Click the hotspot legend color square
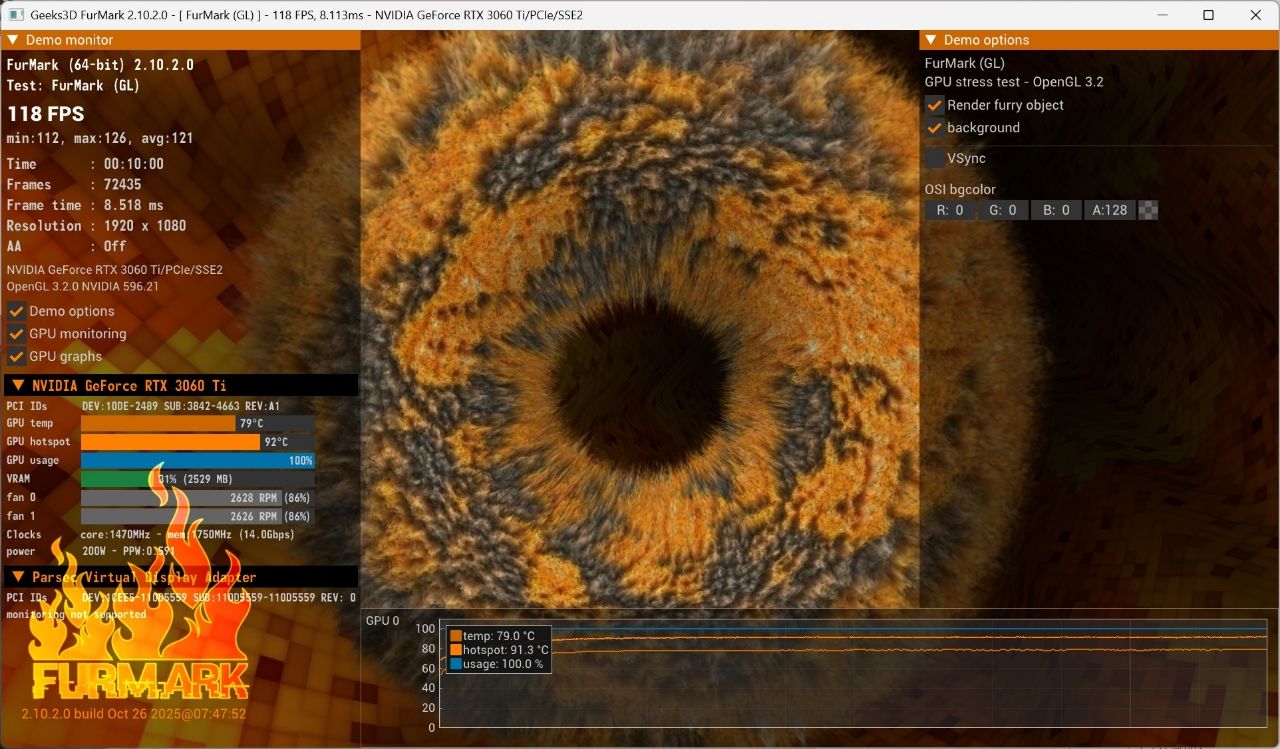 point(456,650)
